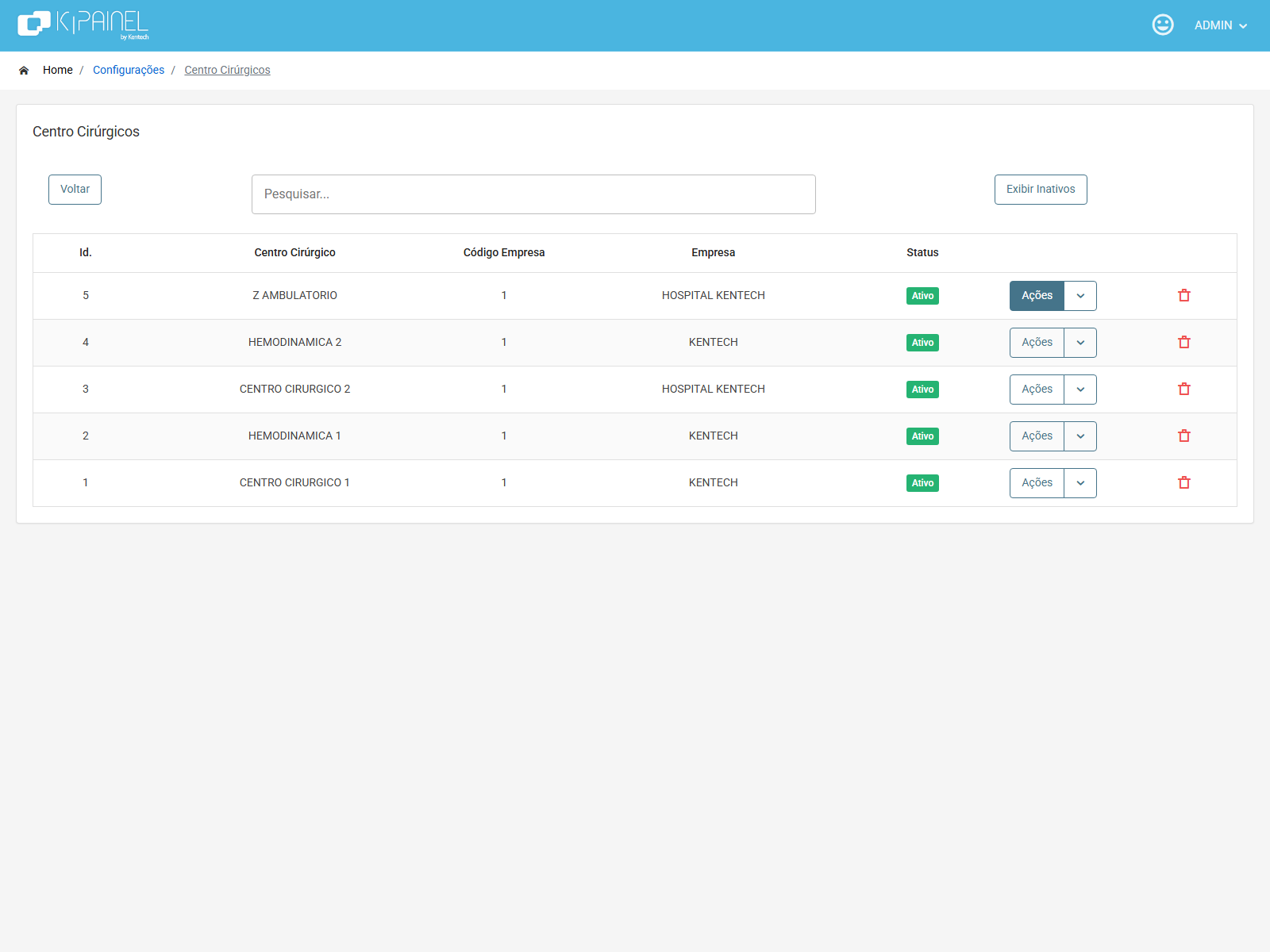The image size is (1270, 952).
Task: Click KENTECH in the HEMODINAMICA 2 row
Action: pyautogui.click(x=713, y=342)
